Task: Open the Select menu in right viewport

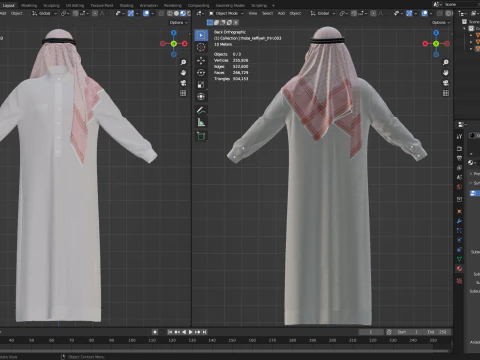Action: pyautogui.click(x=267, y=13)
